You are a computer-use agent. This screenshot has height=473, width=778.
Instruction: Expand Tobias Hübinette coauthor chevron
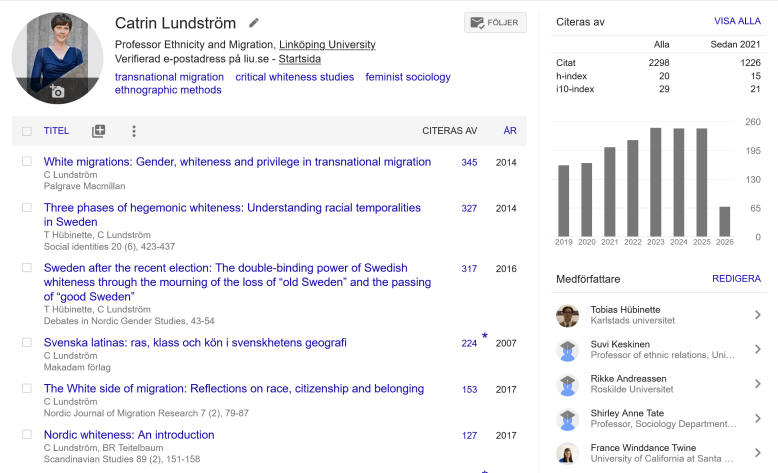pyautogui.click(x=757, y=315)
